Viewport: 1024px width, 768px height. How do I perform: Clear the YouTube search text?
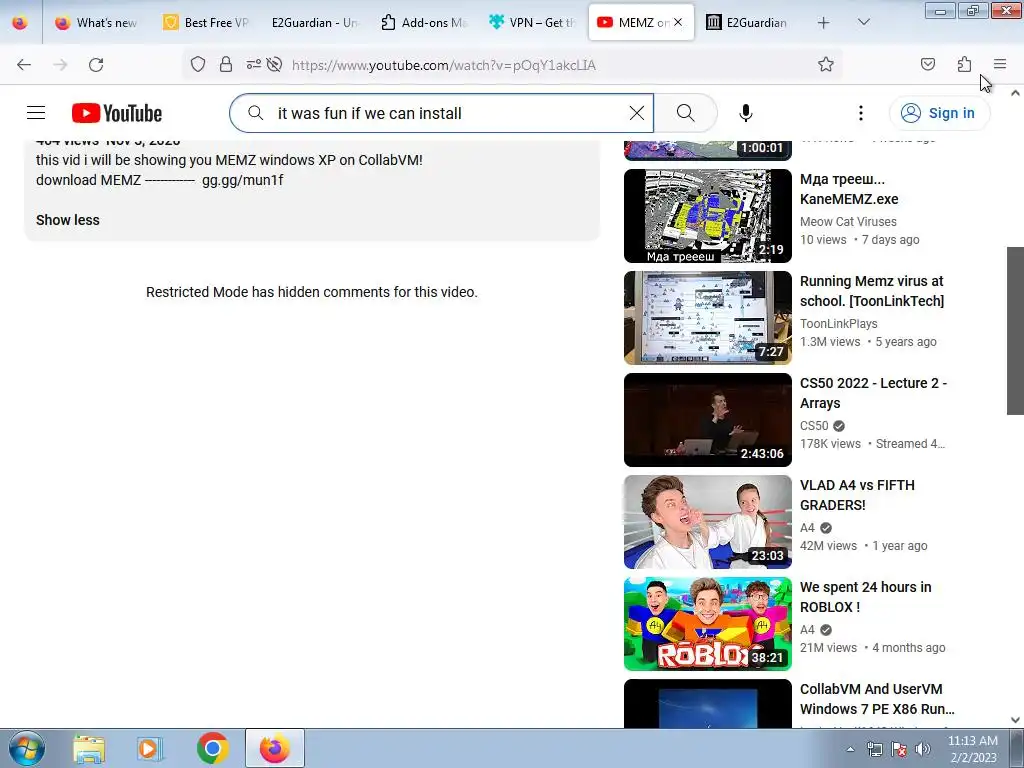pos(637,113)
